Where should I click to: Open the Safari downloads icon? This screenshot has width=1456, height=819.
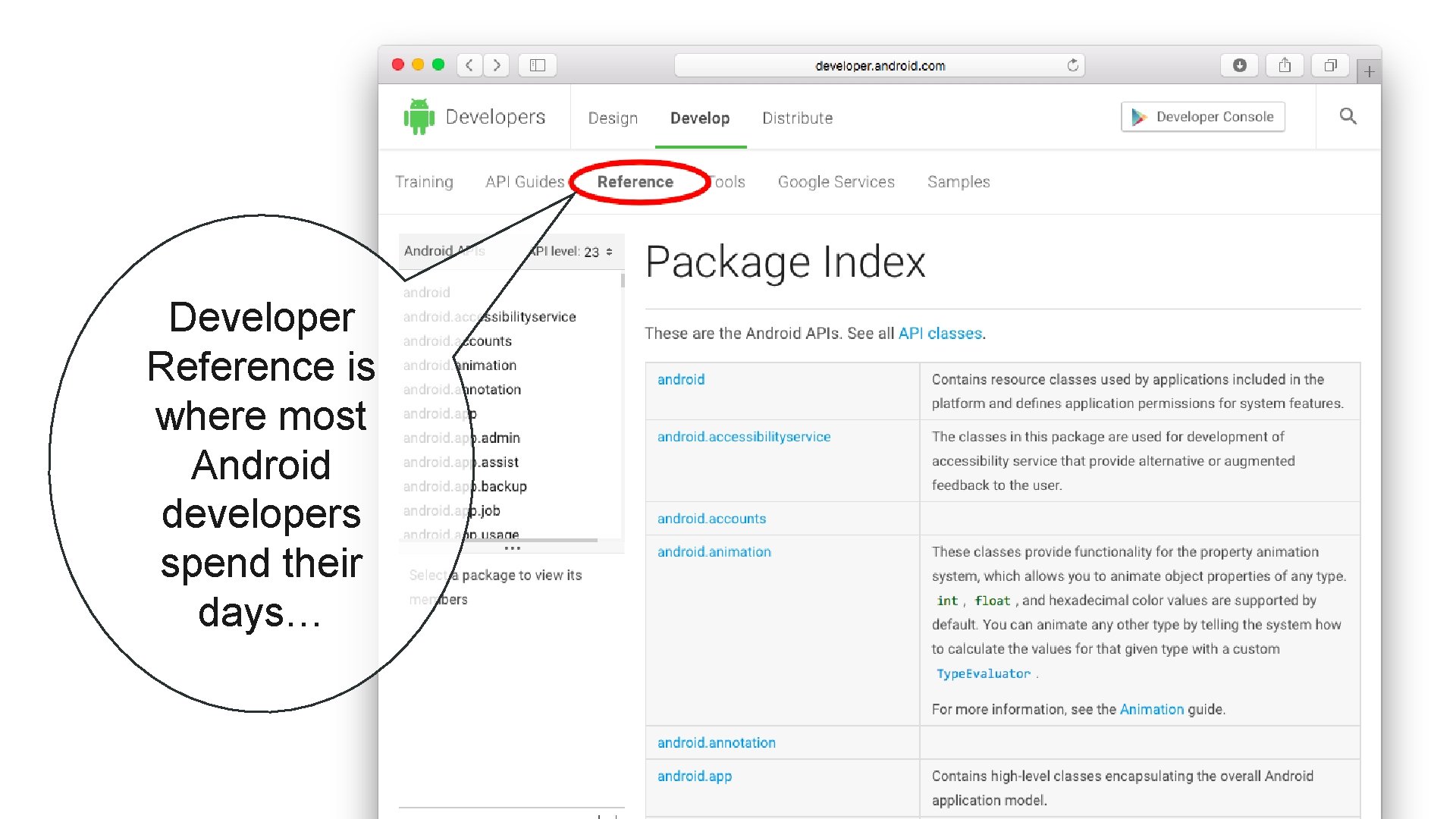click(1239, 65)
